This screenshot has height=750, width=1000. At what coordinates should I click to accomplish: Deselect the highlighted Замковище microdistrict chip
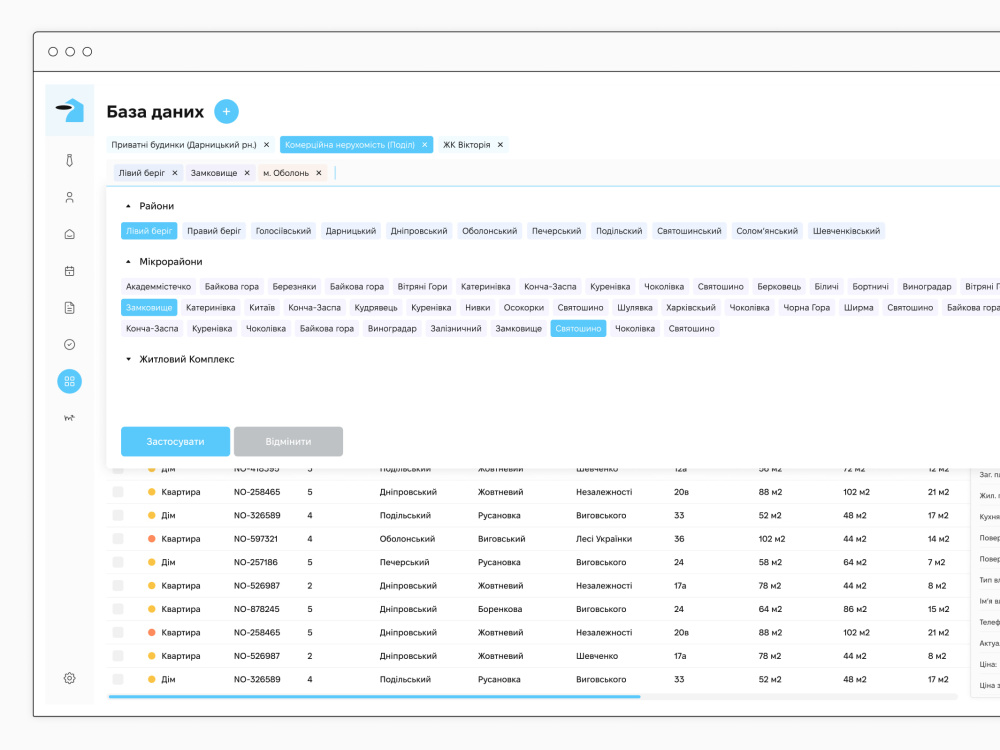point(149,307)
